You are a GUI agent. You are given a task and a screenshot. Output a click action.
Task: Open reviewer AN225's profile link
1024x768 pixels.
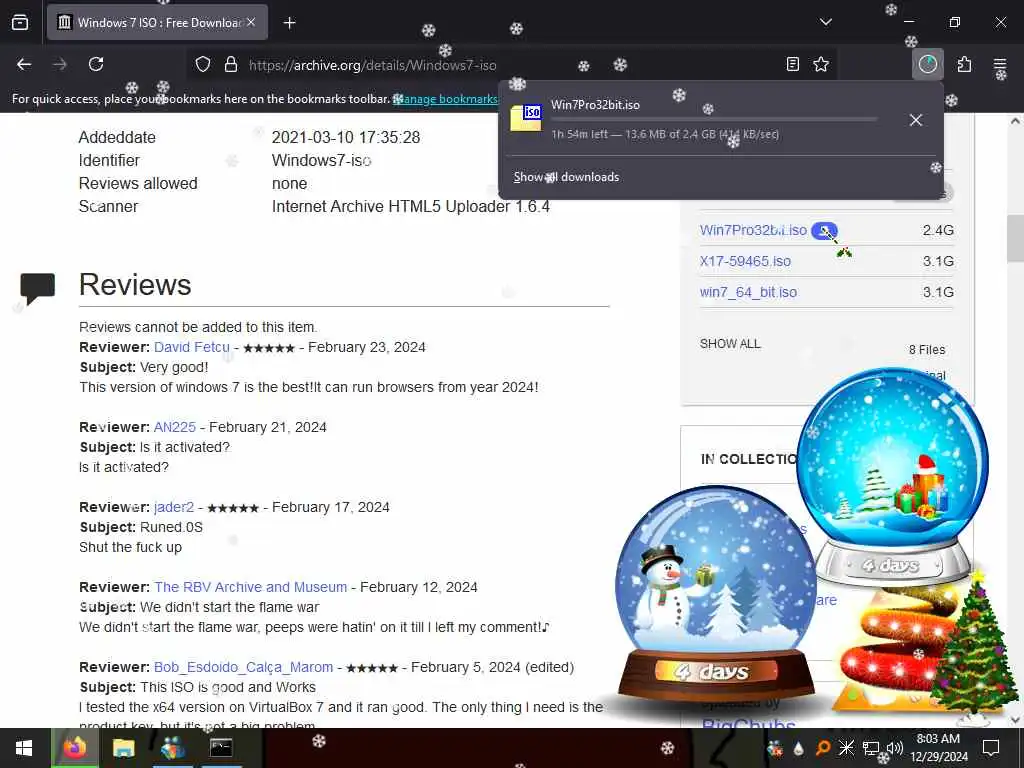click(x=175, y=427)
